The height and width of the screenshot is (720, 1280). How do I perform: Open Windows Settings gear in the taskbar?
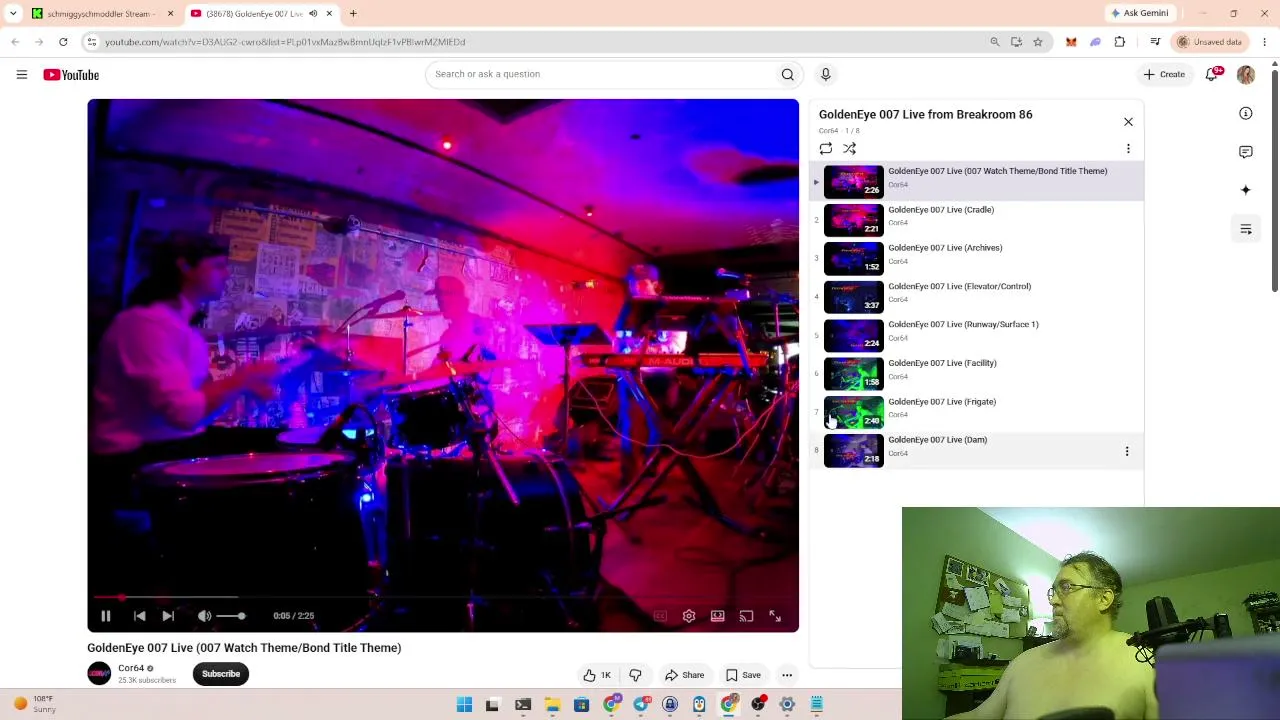tap(787, 705)
